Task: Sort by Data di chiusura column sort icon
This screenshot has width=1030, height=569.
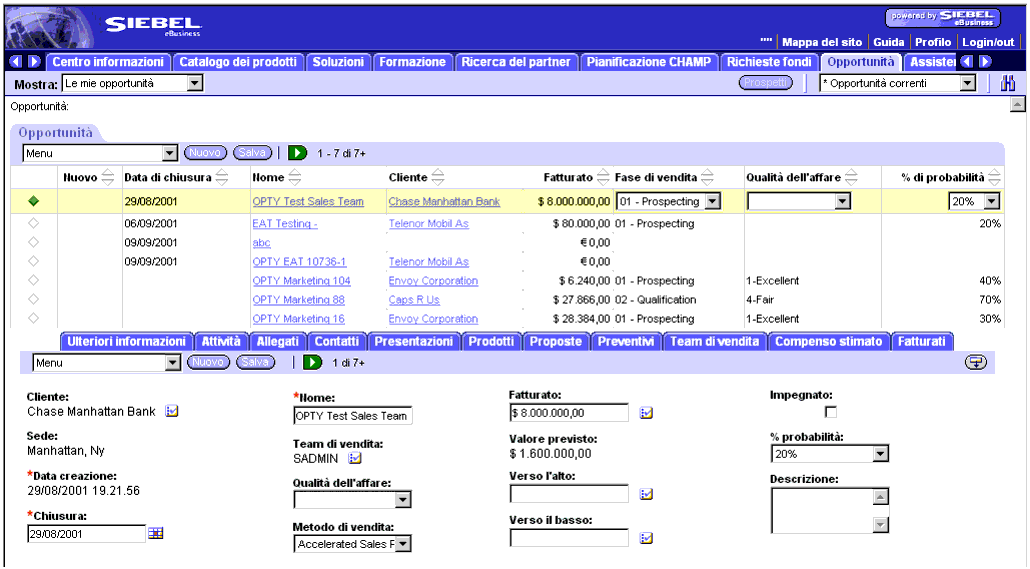Action: tap(222, 177)
